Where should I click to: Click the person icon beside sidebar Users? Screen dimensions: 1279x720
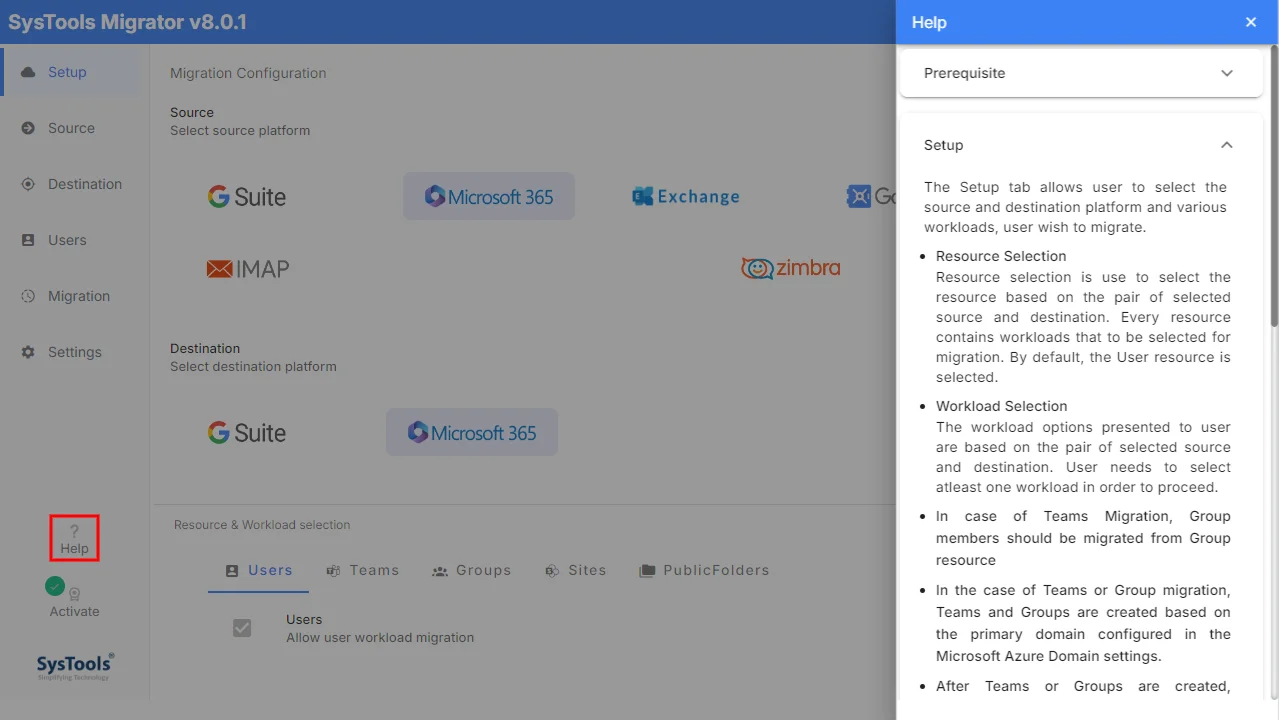click(x=28, y=240)
